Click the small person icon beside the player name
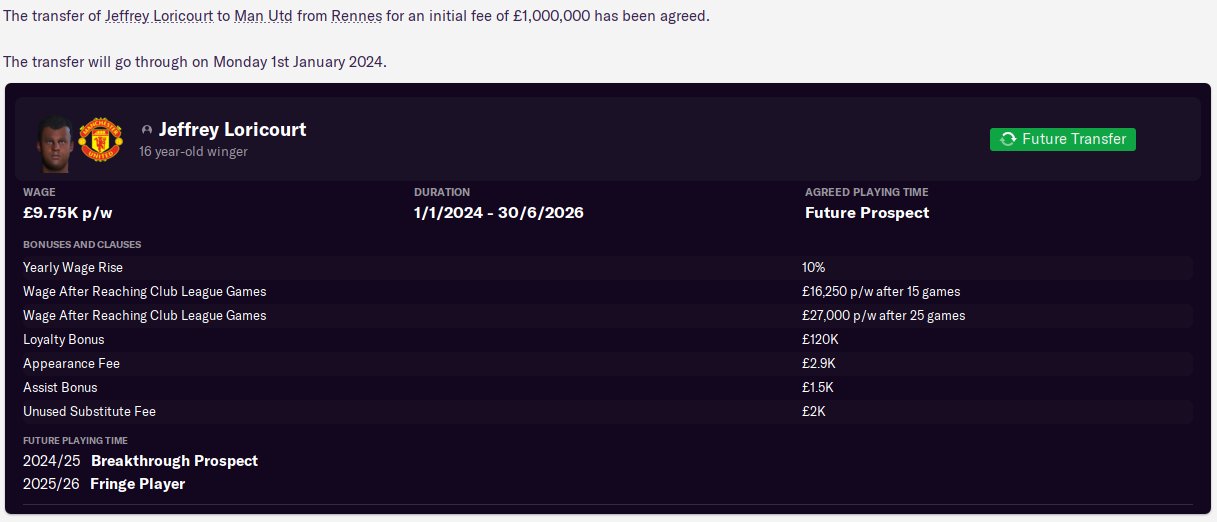The height and width of the screenshot is (522, 1217). tap(147, 130)
